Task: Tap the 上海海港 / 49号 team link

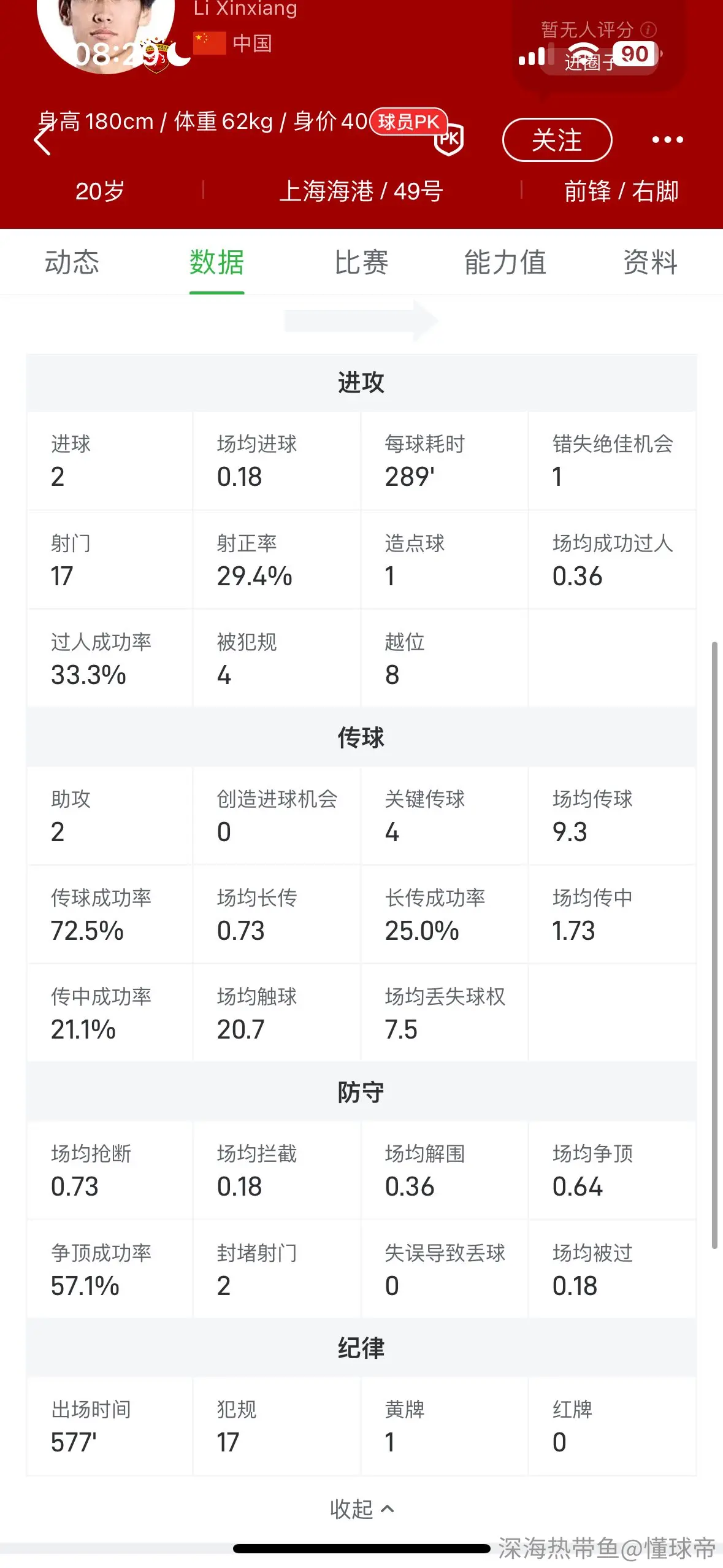Action: 361,191
